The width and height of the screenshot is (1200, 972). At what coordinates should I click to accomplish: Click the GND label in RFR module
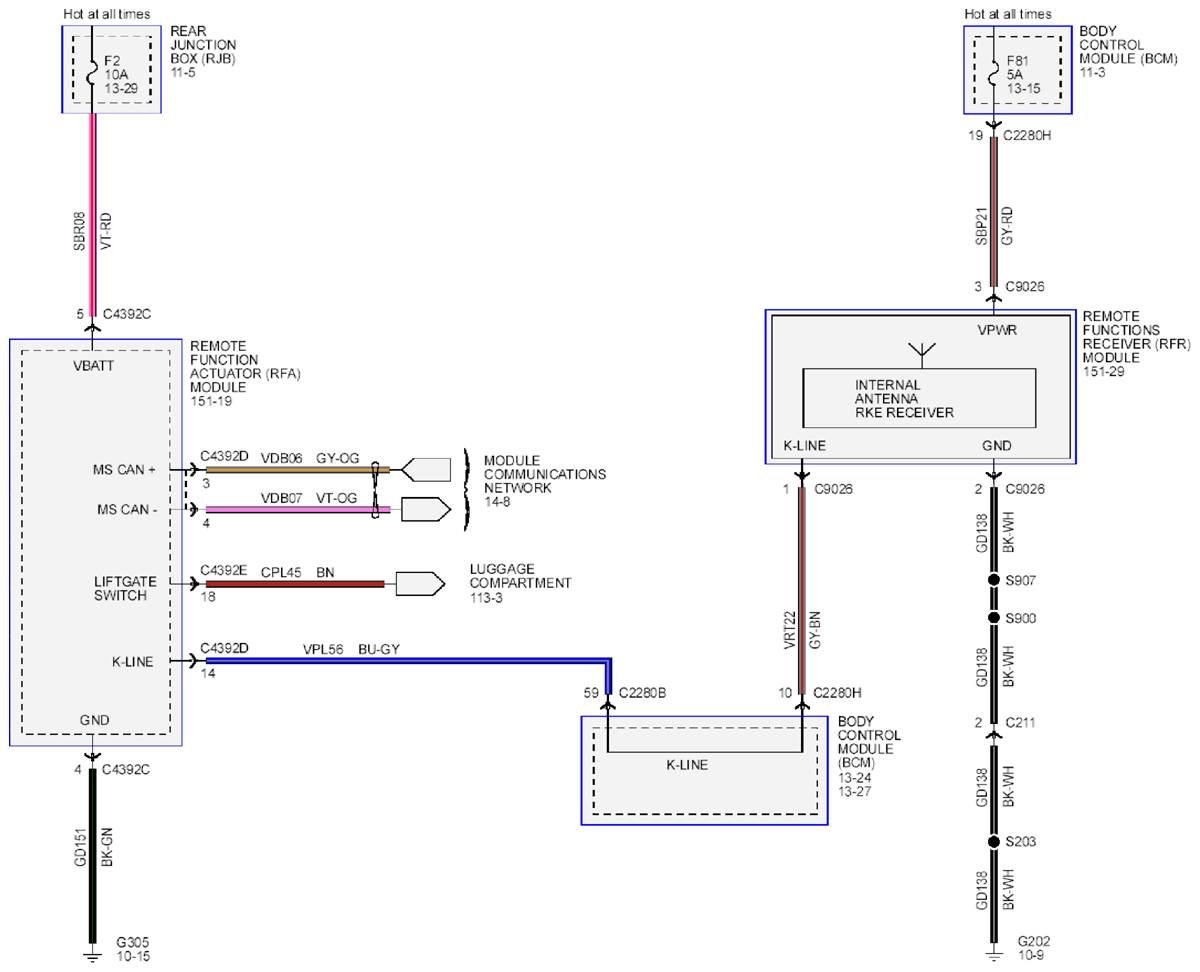[997, 447]
